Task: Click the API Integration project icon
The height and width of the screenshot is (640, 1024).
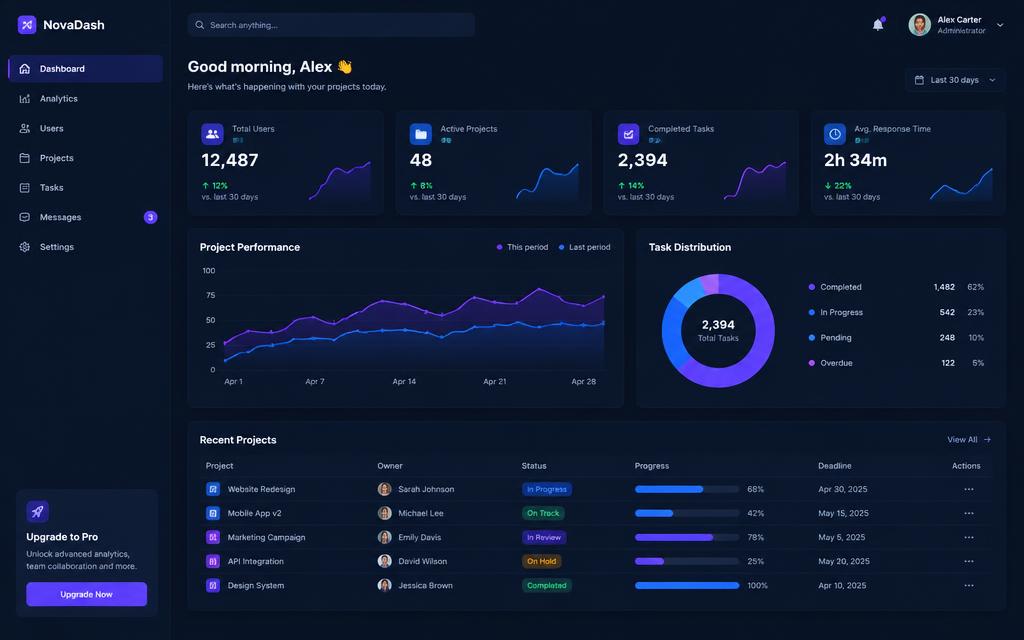Action: pos(213,561)
